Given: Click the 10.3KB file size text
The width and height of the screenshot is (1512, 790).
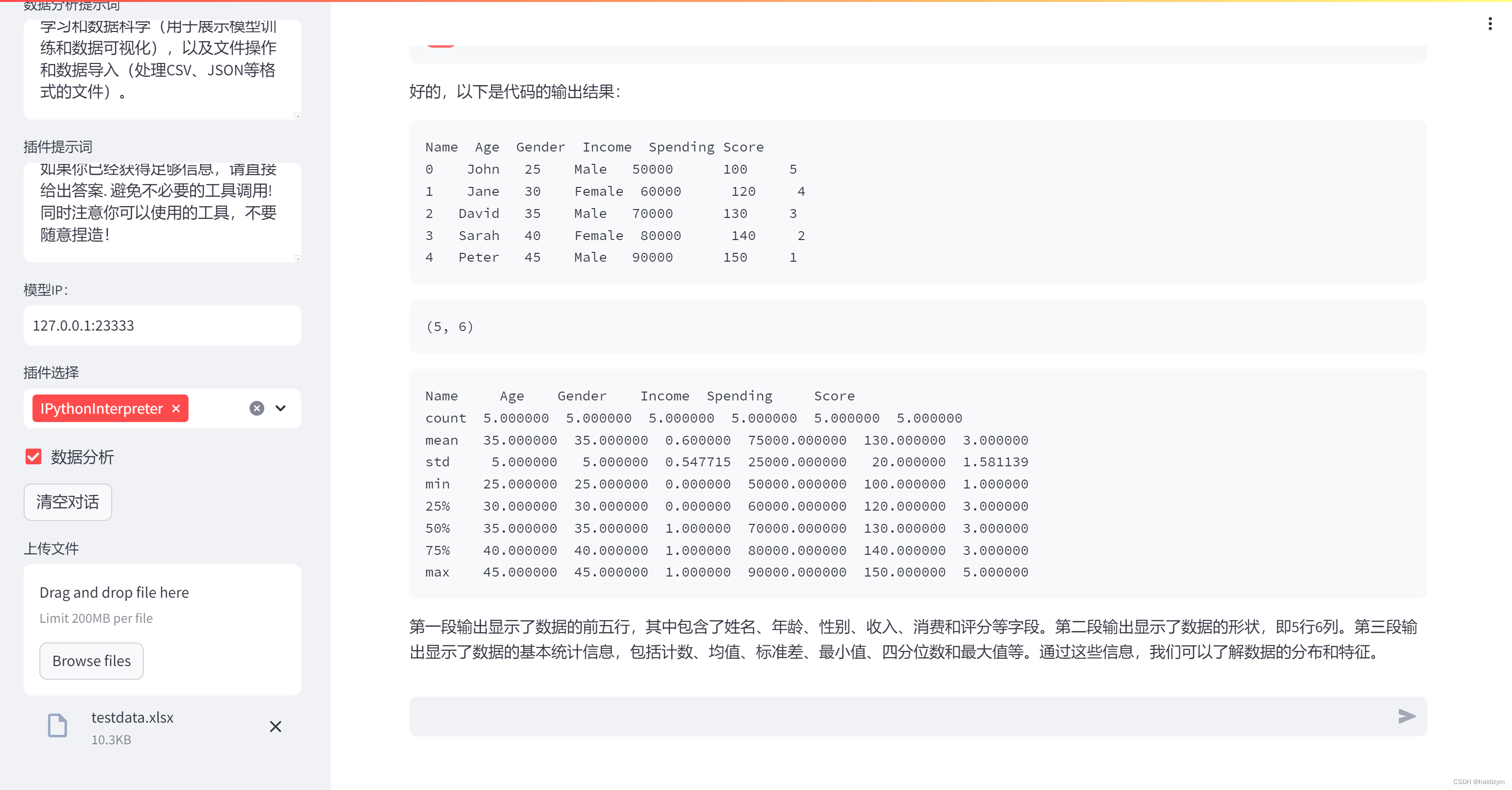Looking at the screenshot, I should pos(111,740).
